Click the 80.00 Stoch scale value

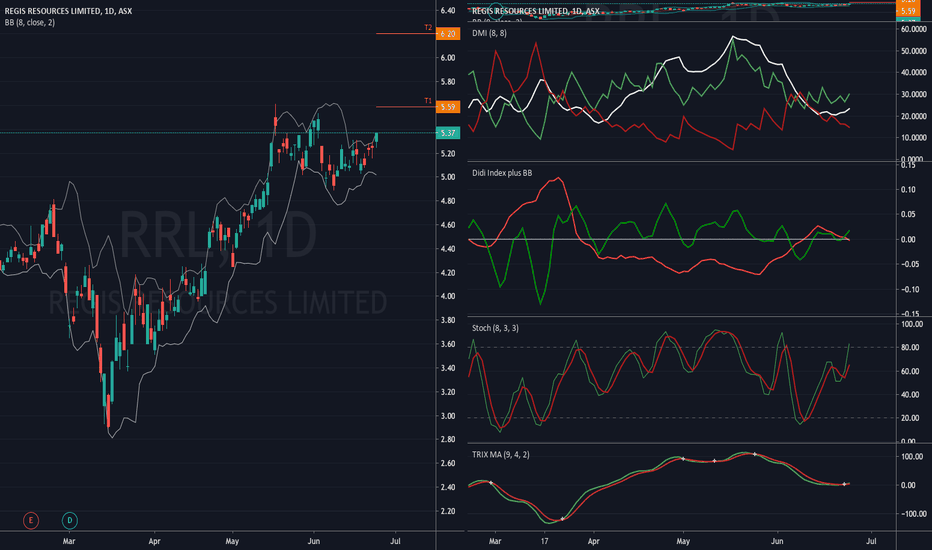(x=912, y=348)
